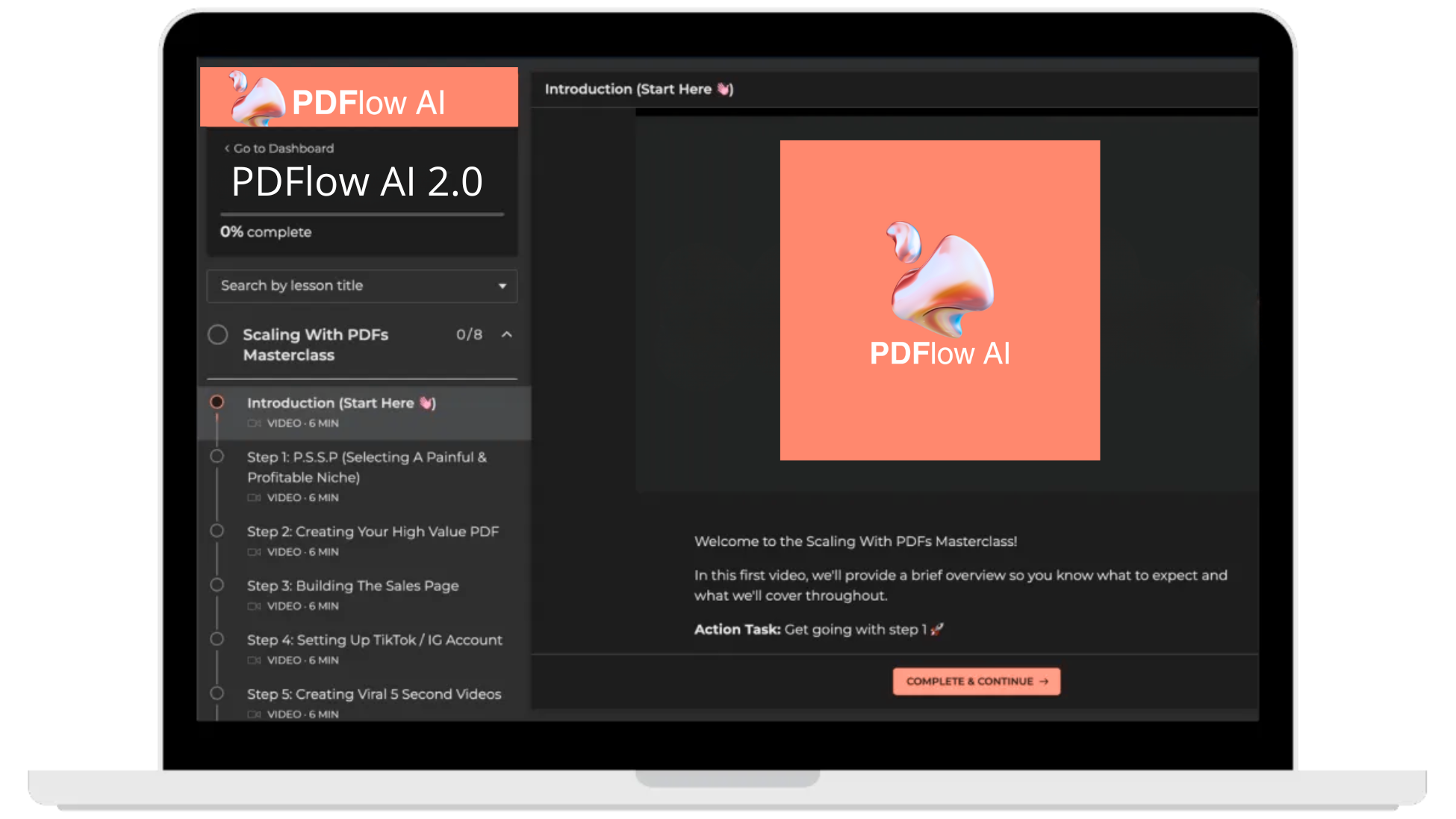The image size is (1456, 819).
Task: Open Step 1: P.S.S.P lesson
Action: click(367, 467)
